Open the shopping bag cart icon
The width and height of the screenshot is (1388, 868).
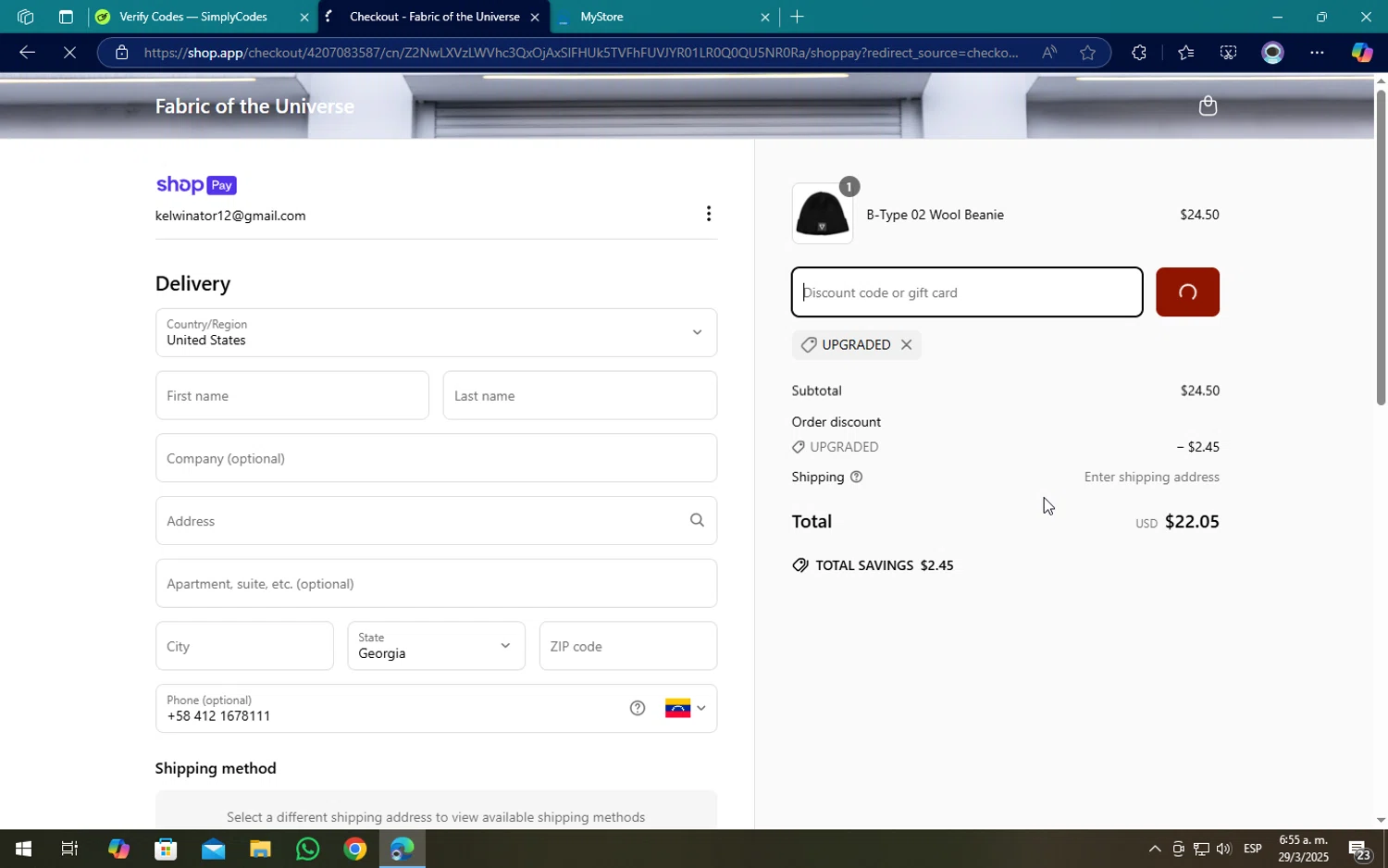coord(1208,106)
